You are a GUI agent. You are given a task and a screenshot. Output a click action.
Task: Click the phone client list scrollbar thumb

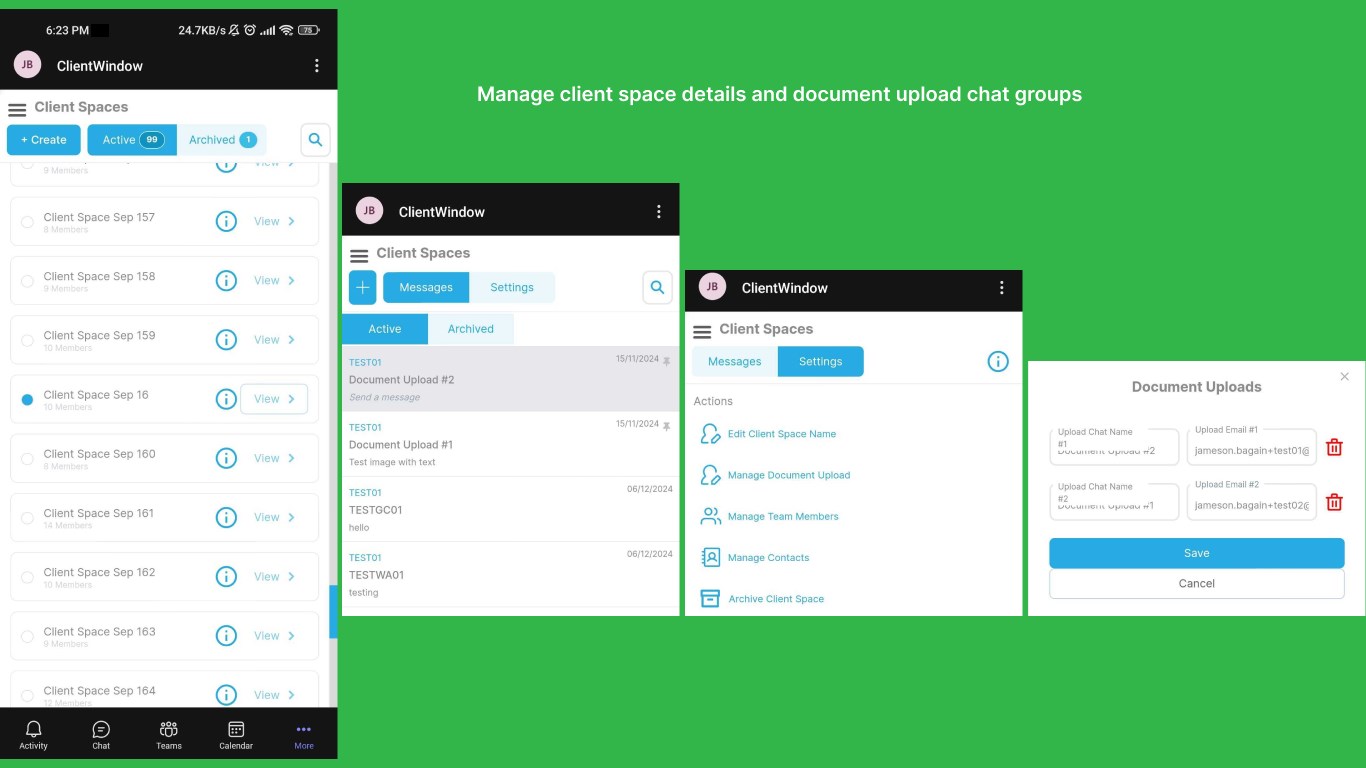point(333,612)
